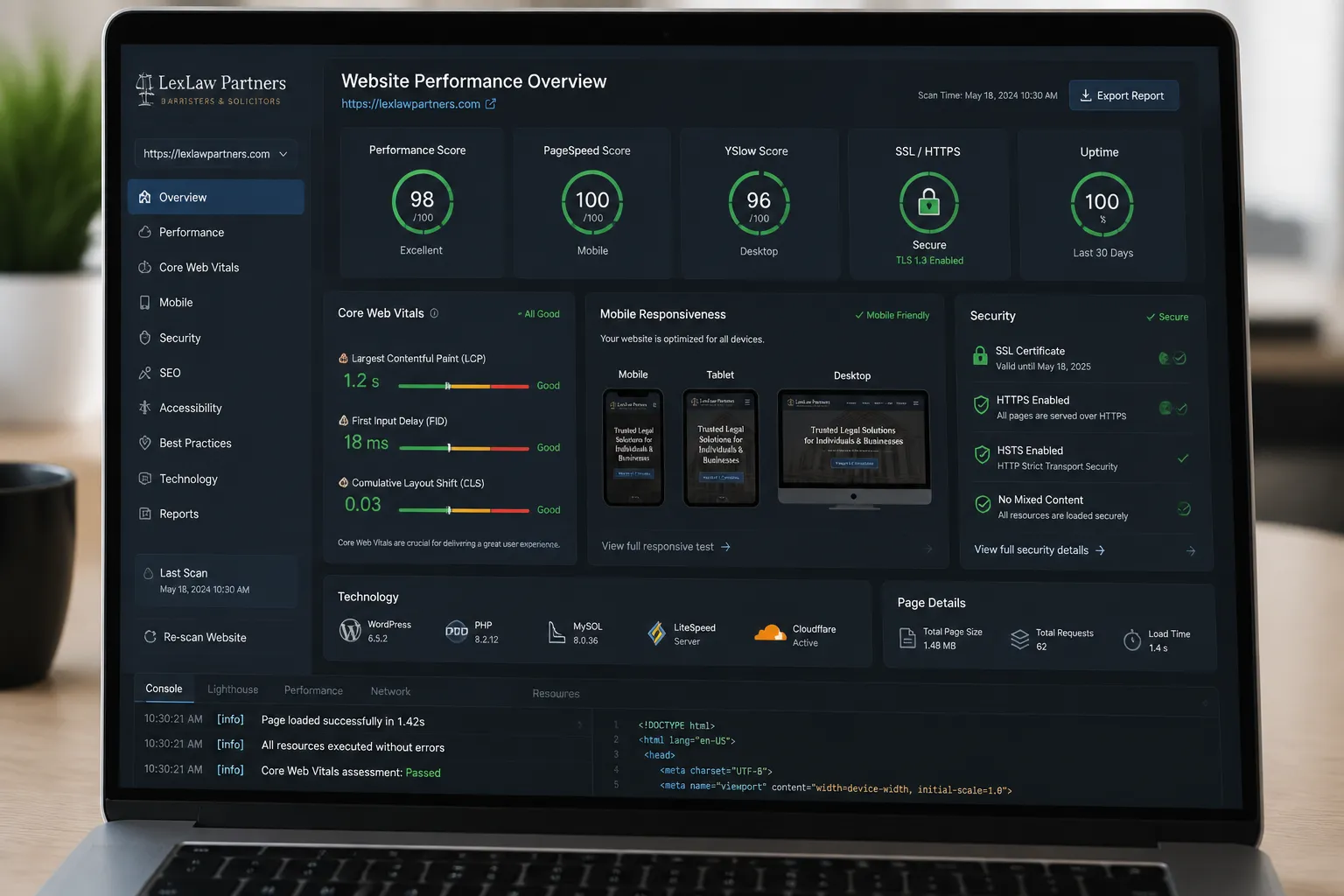Image resolution: width=1344 pixels, height=896 pixels.
Task: Select Overview in the sidebar
Action: (x=215, y=197)
